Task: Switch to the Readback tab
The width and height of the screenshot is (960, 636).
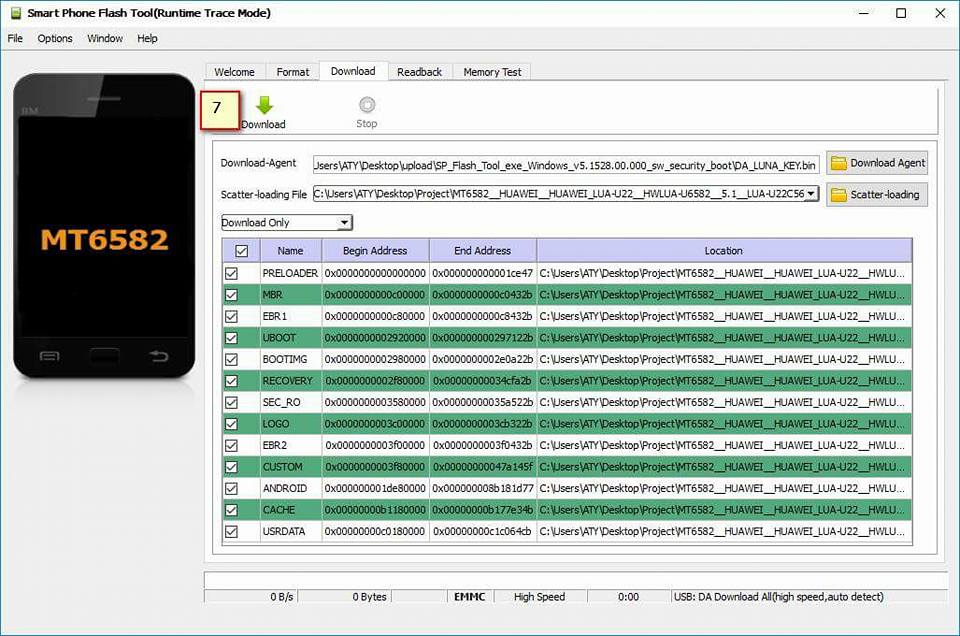Action: tap(419, 72)
